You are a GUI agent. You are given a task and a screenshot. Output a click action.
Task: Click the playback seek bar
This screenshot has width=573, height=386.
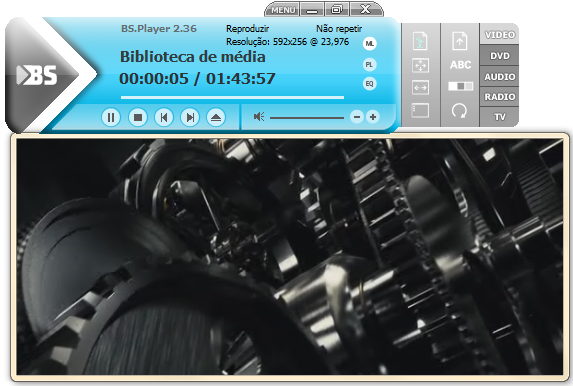tap(232, 98)
